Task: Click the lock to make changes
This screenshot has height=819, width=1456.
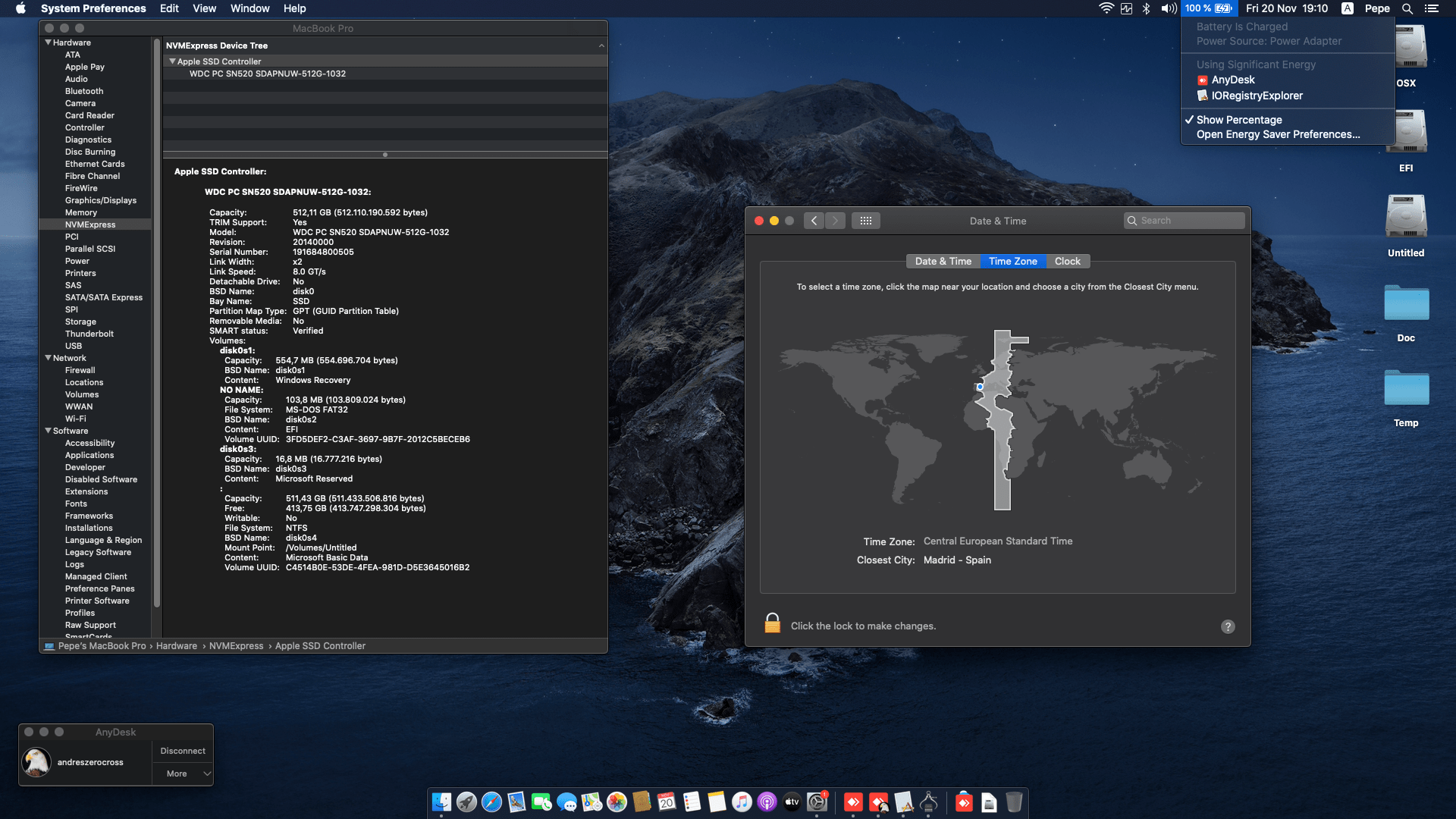Action: [773, 622]
